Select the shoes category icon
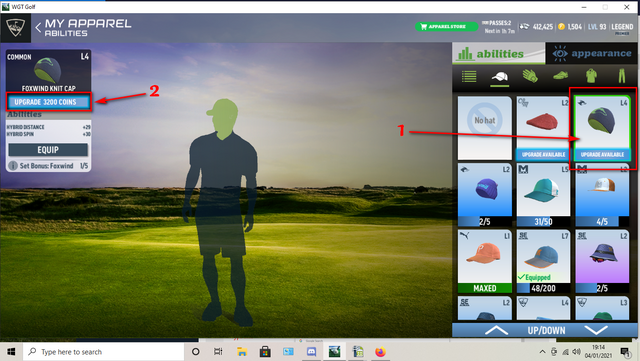The width and height of the screenshot is (640, 361). pyautogui.click(x=560, y=76)
